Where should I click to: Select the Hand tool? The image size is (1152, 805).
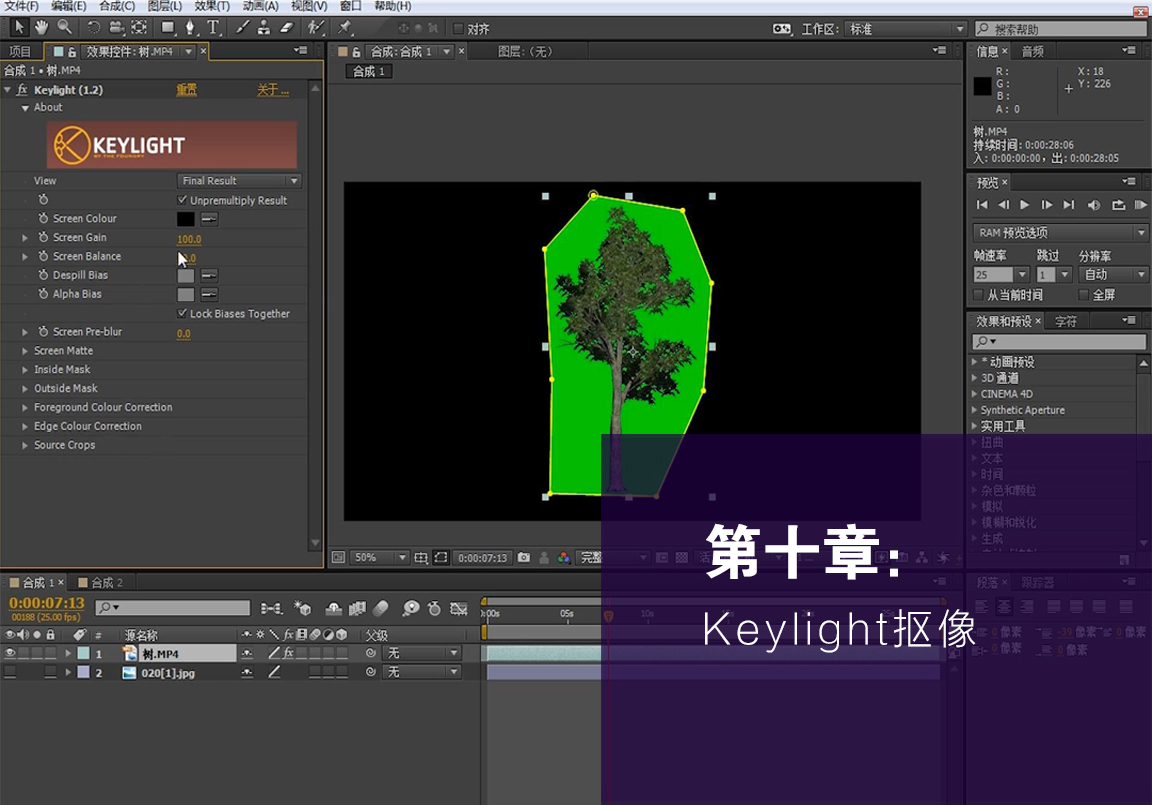42,28
